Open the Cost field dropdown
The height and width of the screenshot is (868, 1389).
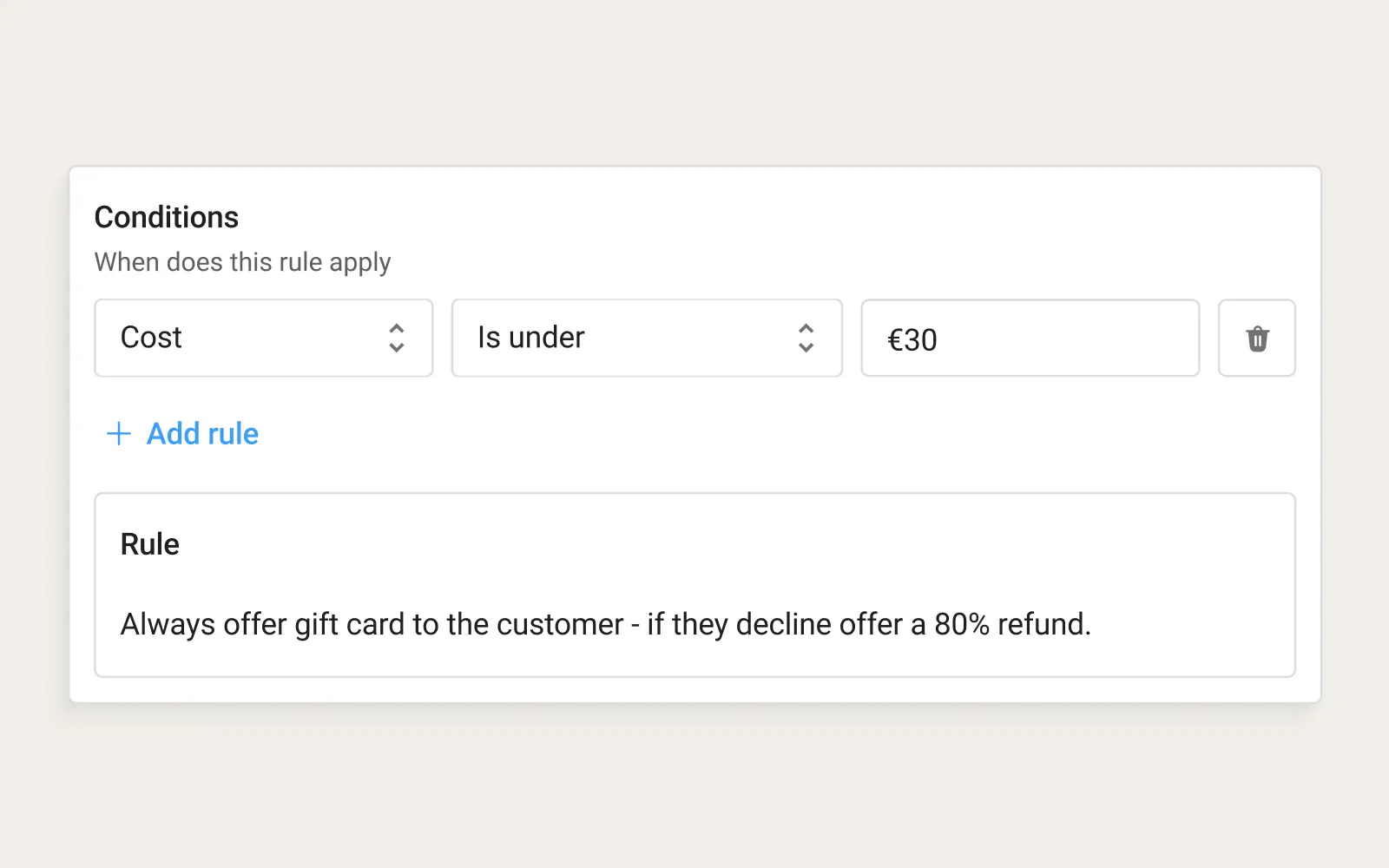pyautogui.click(x=264, y=339)
